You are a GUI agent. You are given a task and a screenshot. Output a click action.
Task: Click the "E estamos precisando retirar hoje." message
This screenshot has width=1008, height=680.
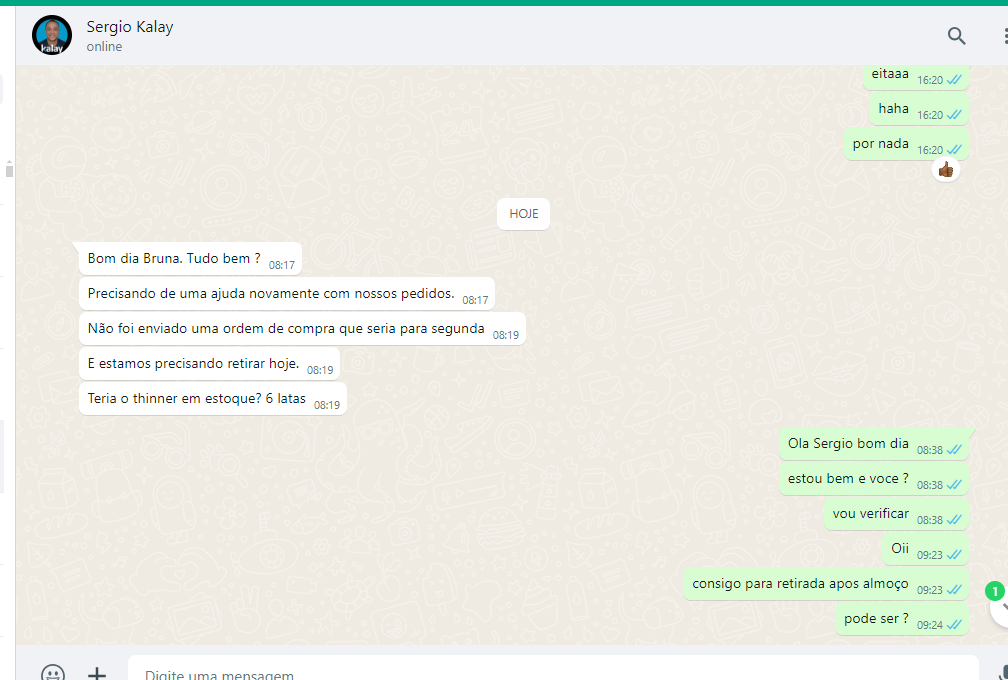[x=193, y=363]
